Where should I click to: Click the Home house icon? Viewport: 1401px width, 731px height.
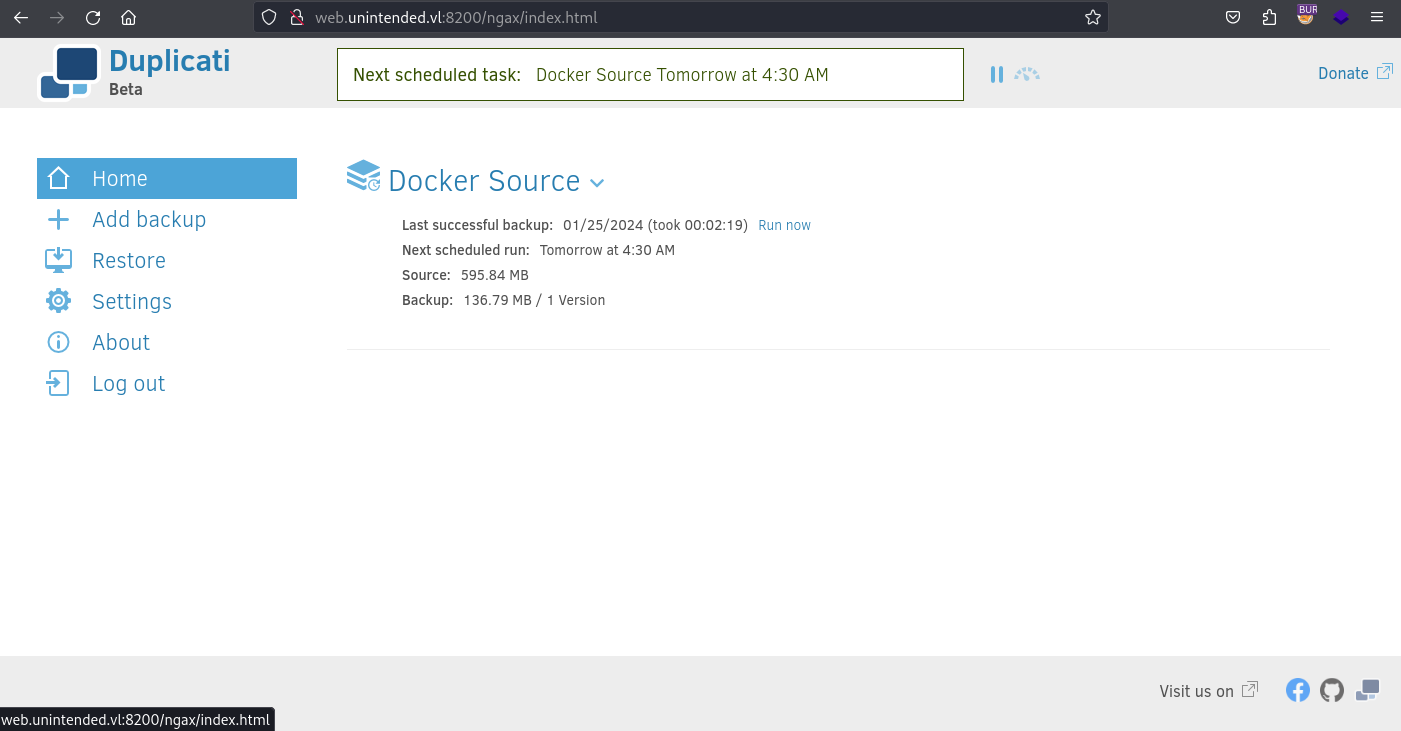click(x=59, y=178)
